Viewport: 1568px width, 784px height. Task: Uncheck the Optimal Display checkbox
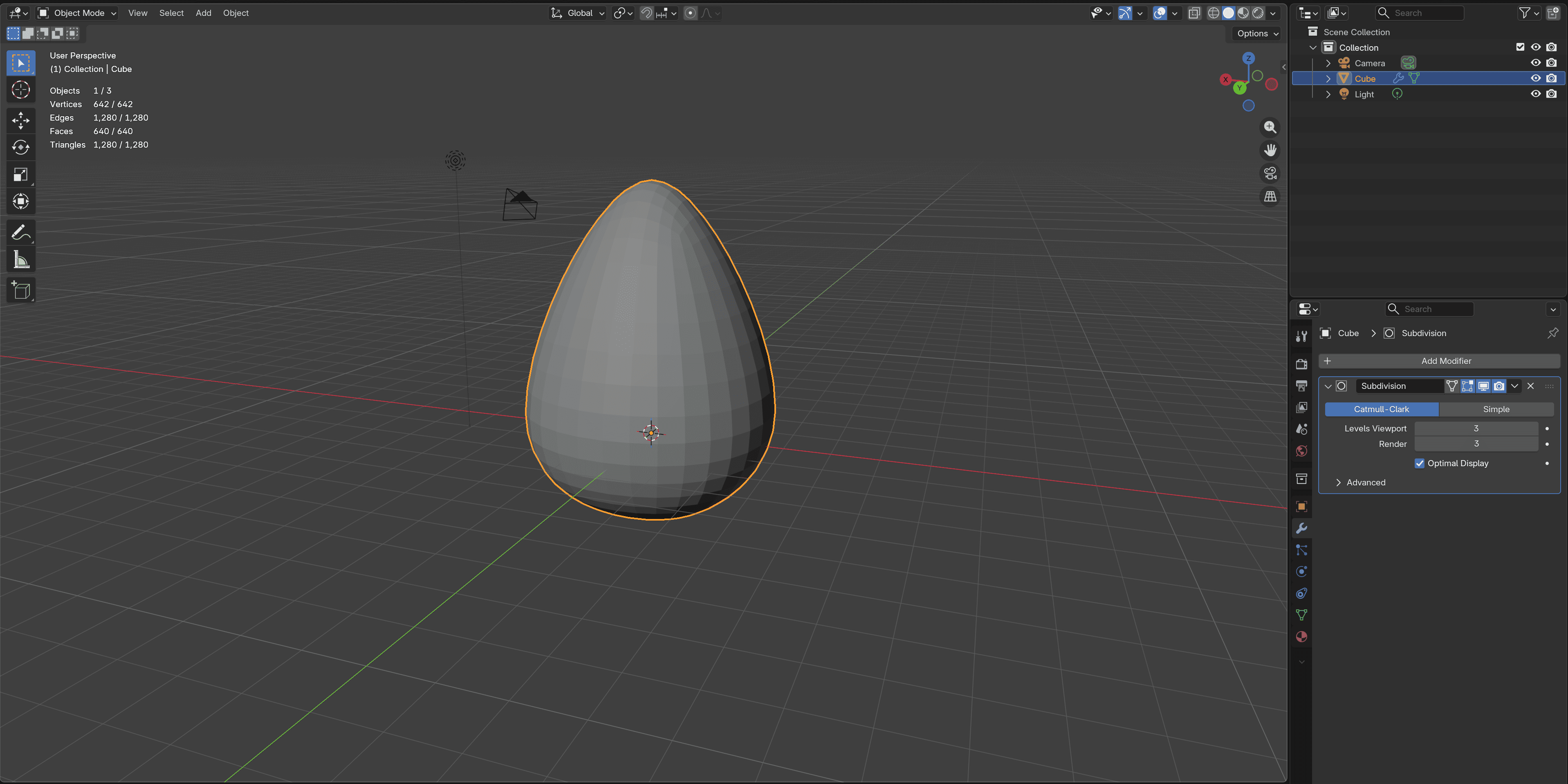pyautogui.click(x=1420, y=463)
